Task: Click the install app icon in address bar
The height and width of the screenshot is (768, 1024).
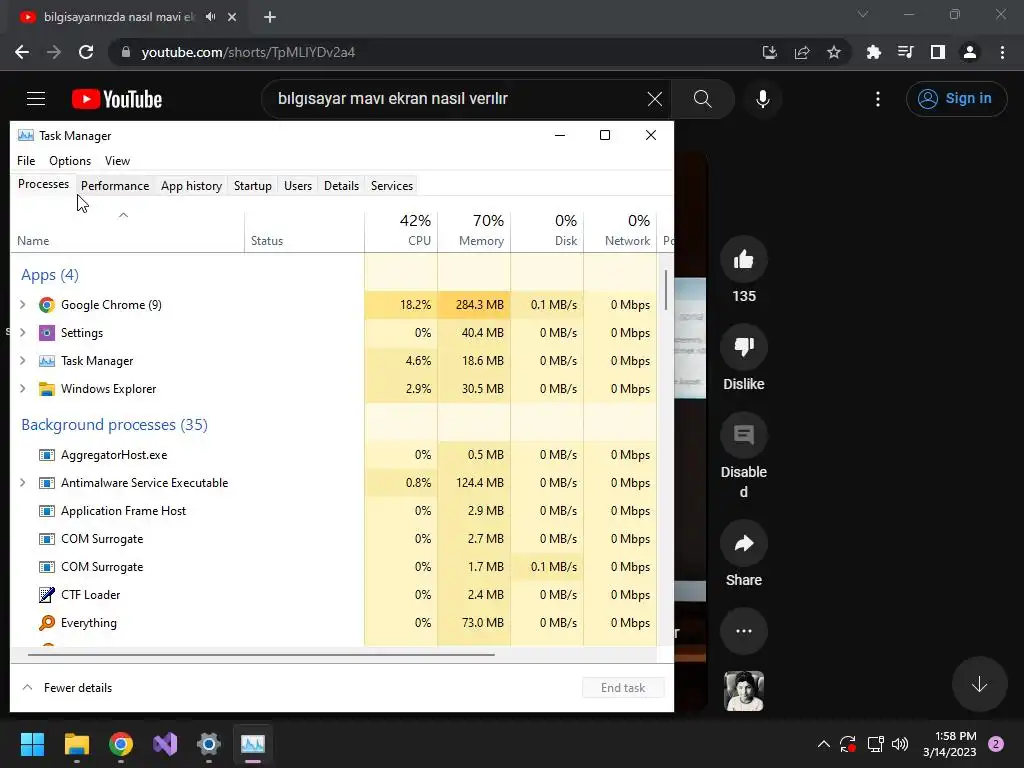Action: click(770, 52)
